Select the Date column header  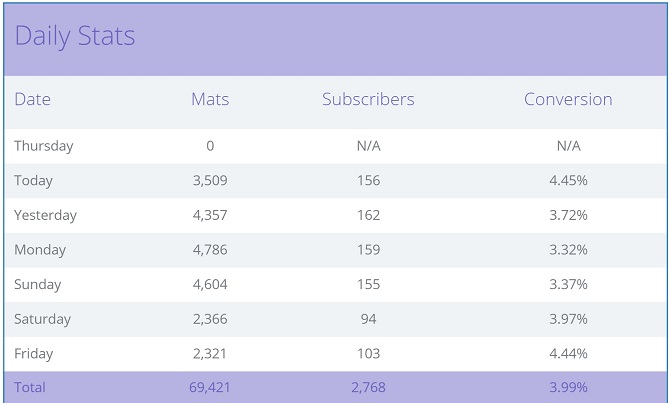32,99
